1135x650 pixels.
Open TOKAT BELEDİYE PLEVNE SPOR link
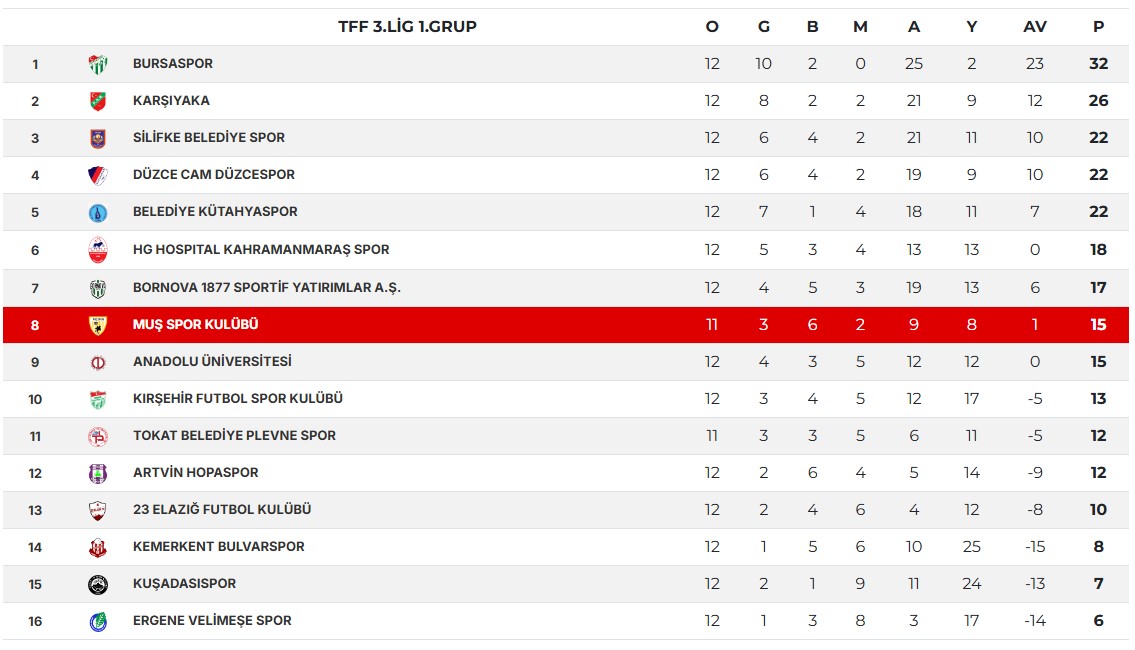(x=235, y=436)
